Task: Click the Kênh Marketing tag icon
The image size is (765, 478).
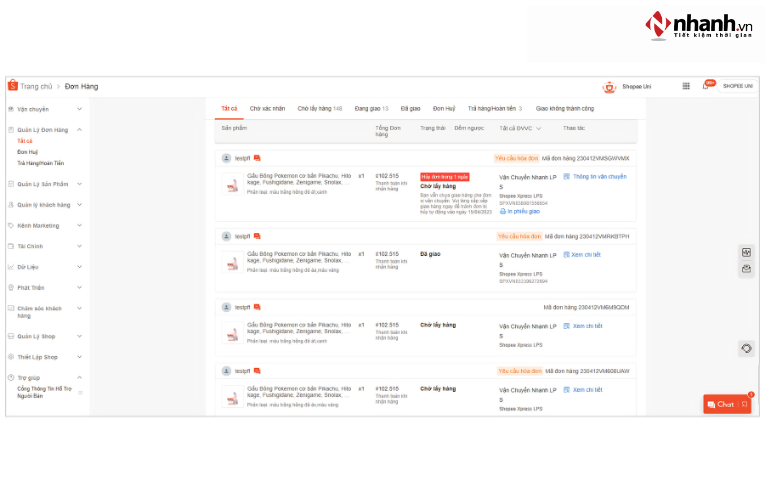Action: tap(11, 225)
